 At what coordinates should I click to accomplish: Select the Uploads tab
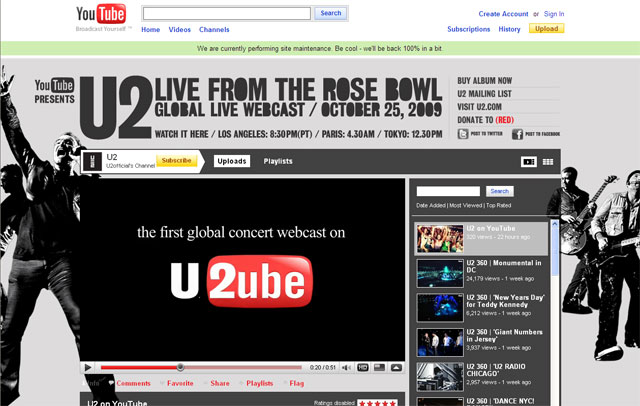232,161
